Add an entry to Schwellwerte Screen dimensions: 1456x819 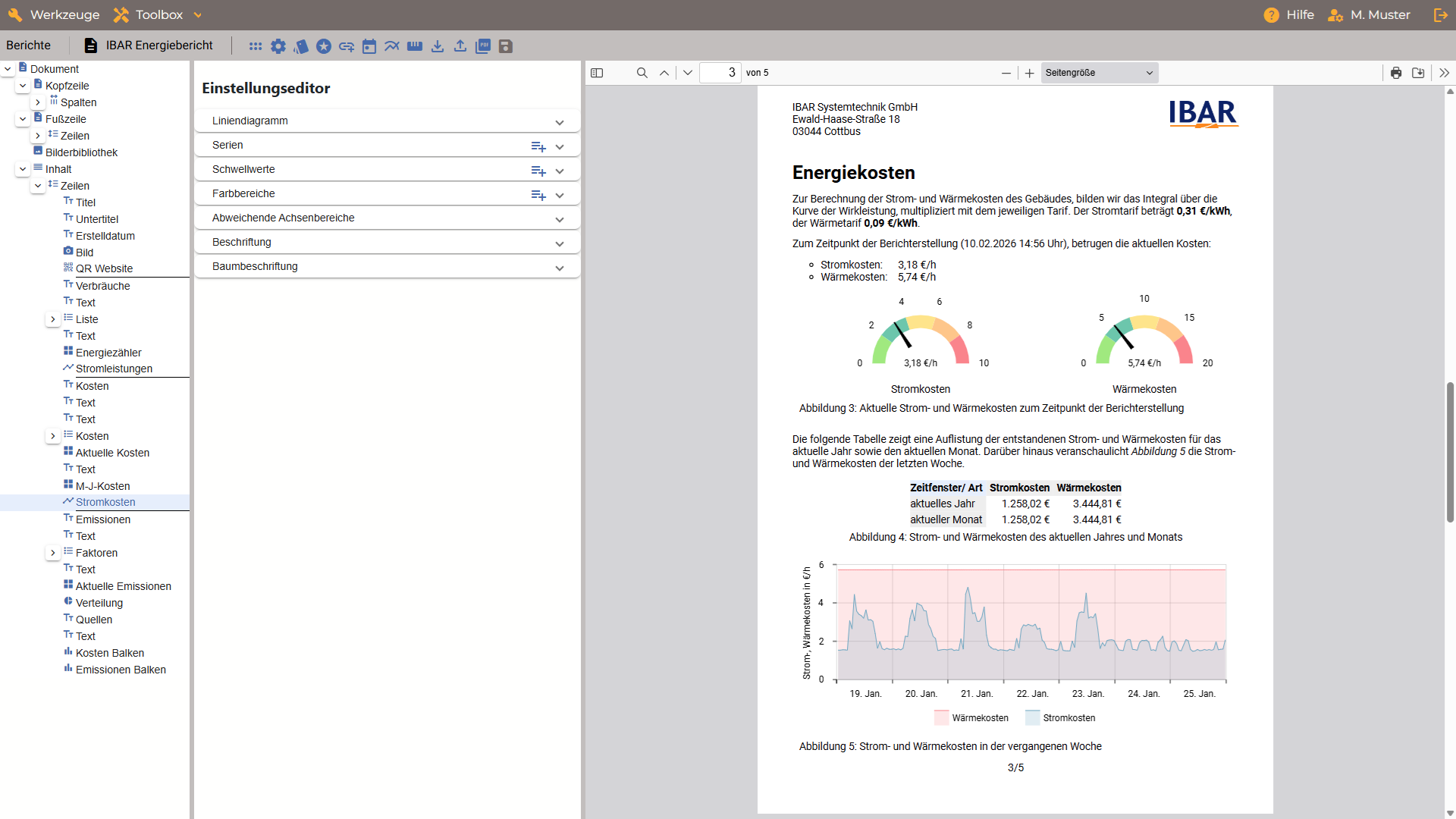[538, 170]
